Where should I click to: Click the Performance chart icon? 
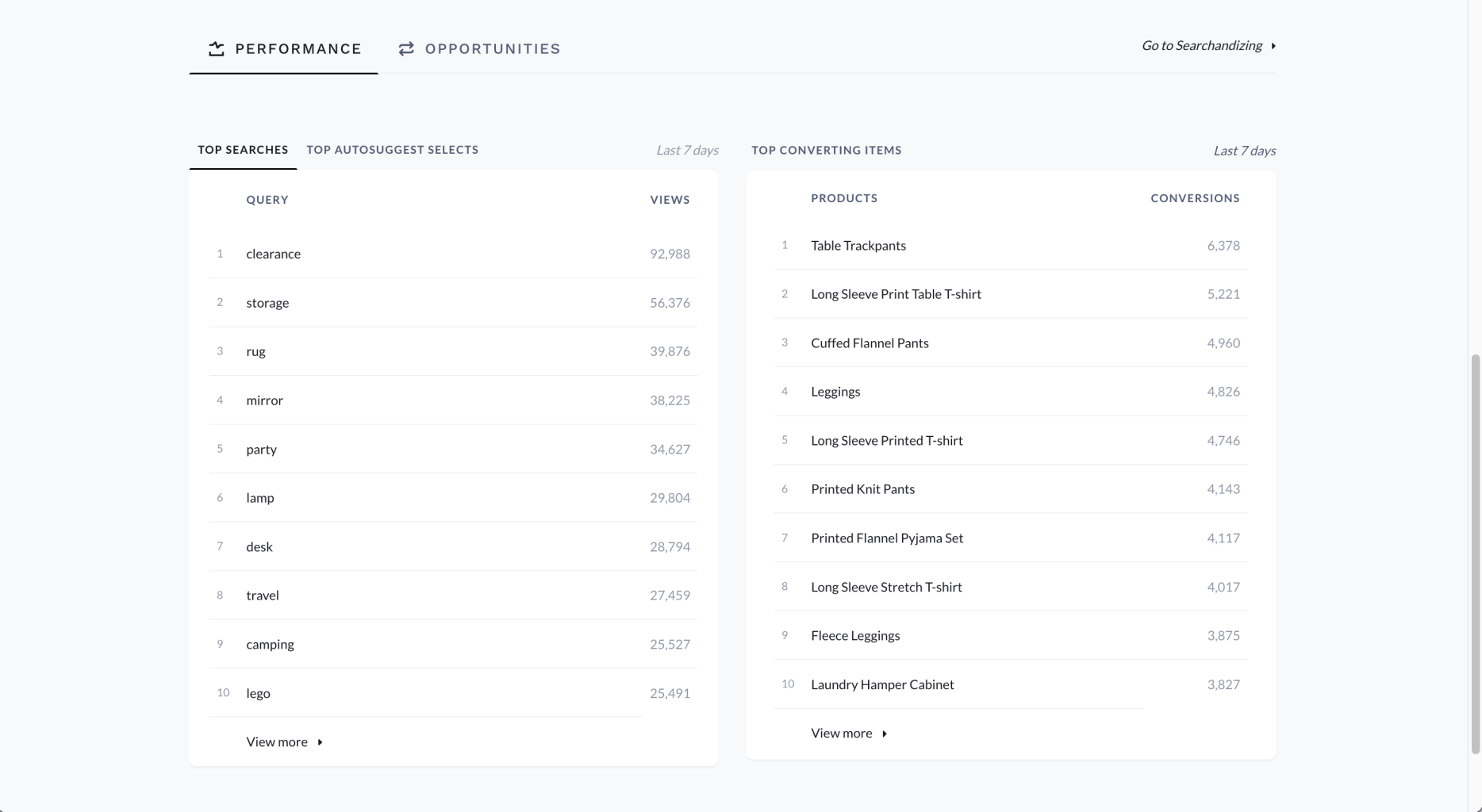216,49
